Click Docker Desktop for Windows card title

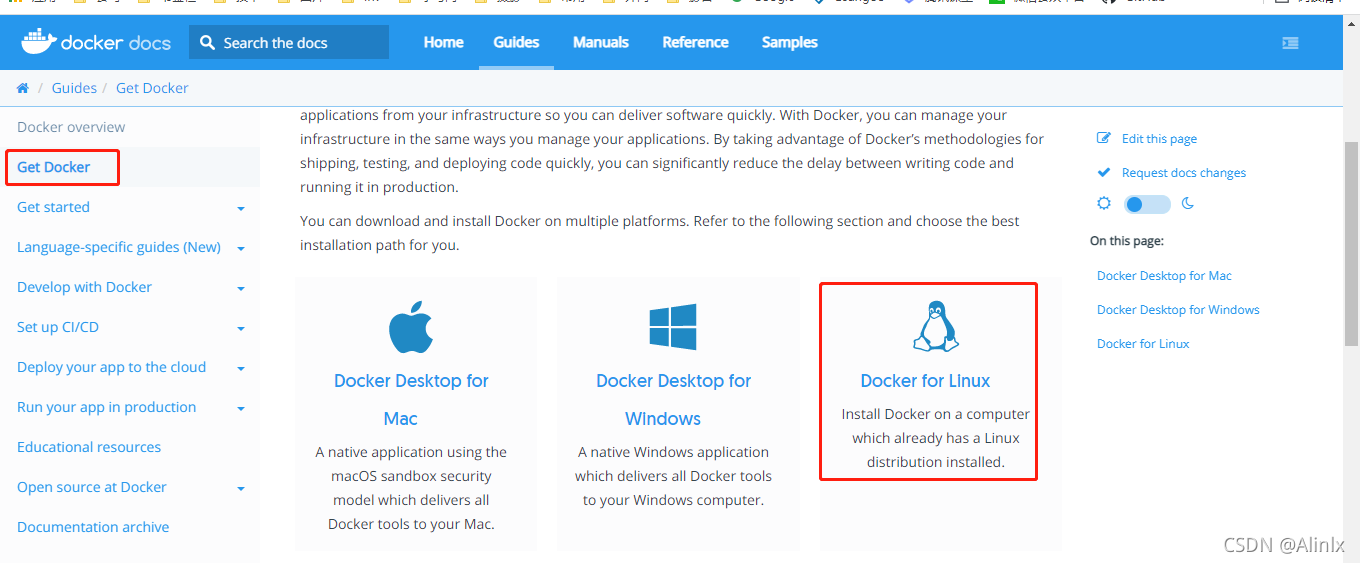coord(673,400)
